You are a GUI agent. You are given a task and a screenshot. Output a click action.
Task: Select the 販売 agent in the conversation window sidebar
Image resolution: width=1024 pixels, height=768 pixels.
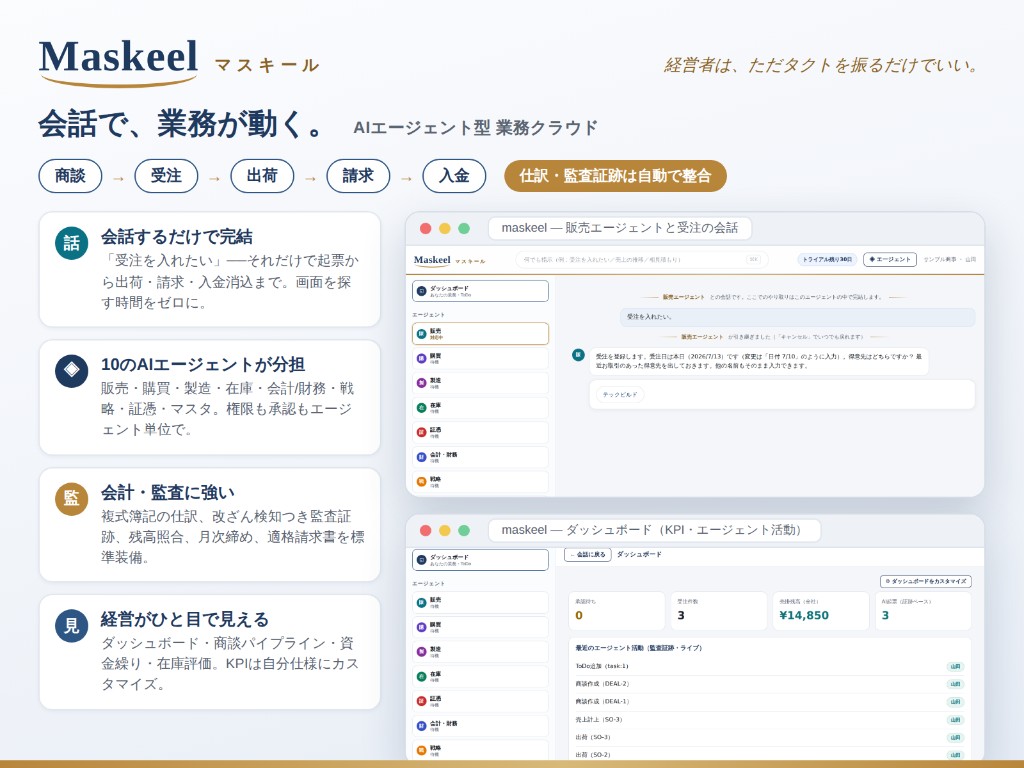pyautogui.click(x=480, y=334)
